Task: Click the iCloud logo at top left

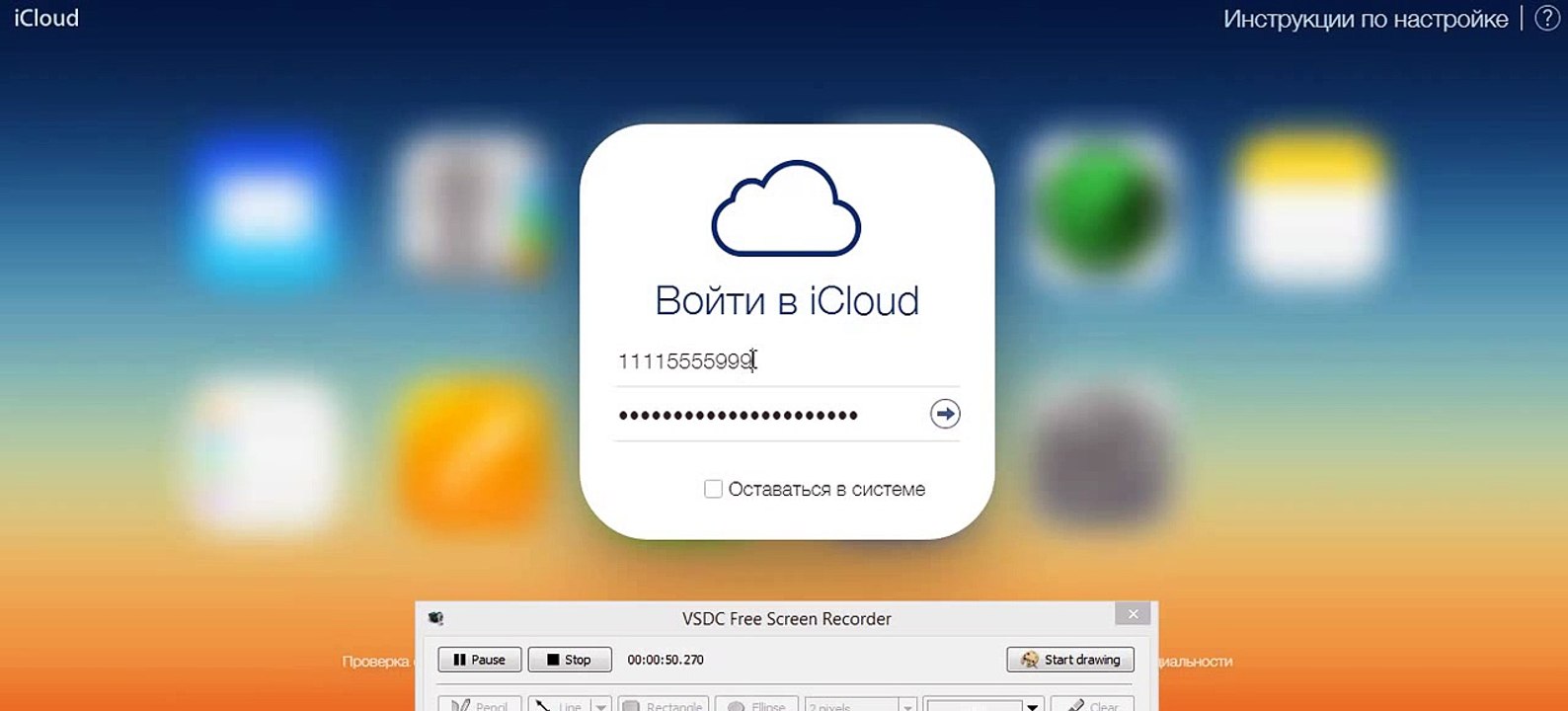Action: [46, 18]
